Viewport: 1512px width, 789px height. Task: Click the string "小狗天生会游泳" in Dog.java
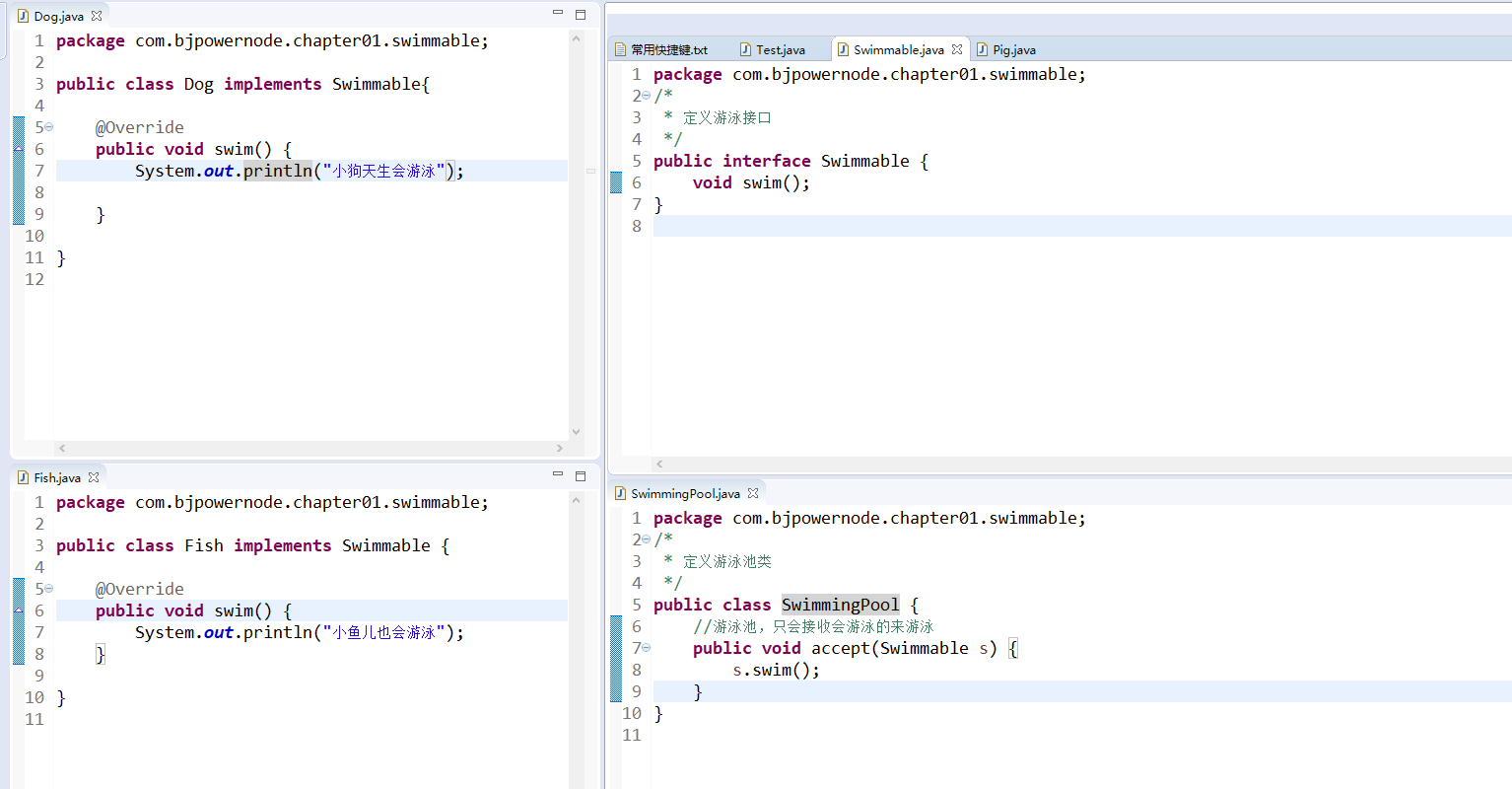point(383,171)
